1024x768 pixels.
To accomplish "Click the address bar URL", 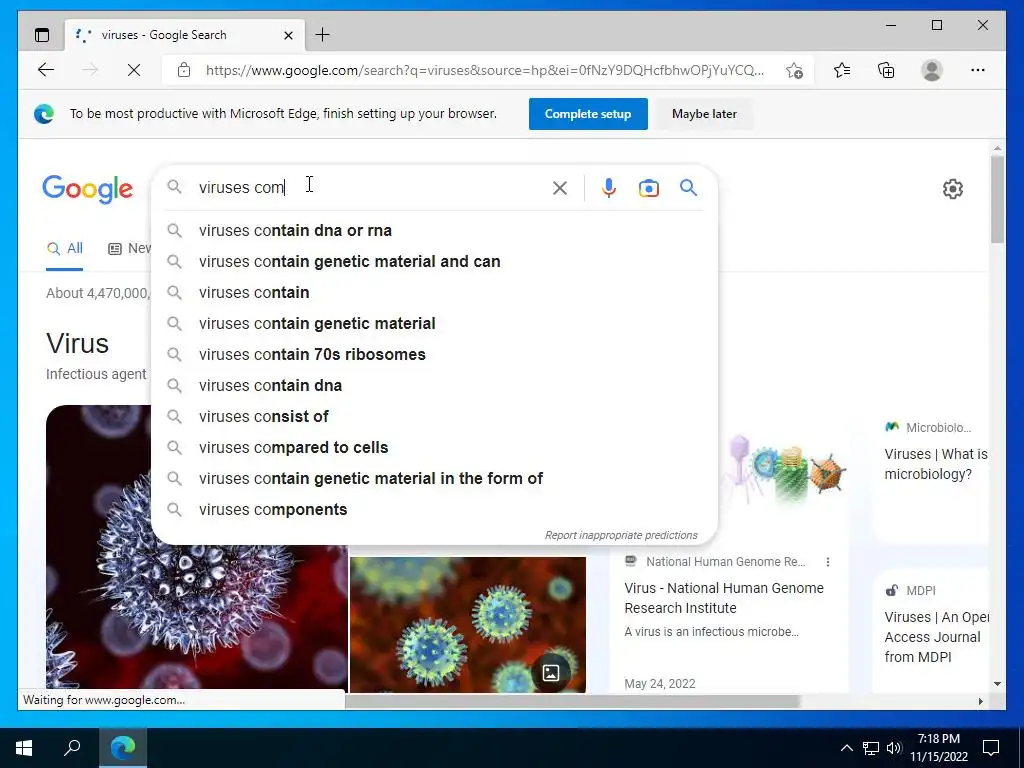I will pos(485,70).
